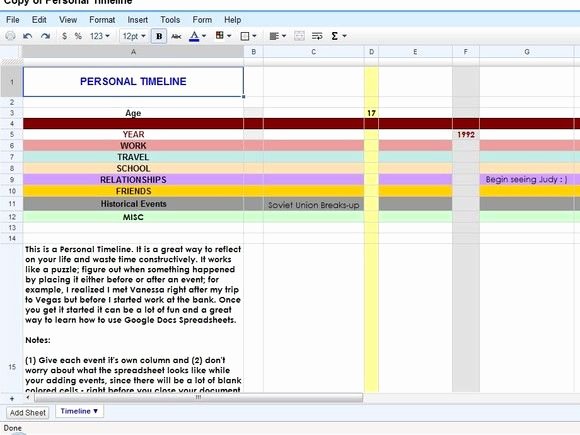Select the WORK label cell

[133, 146]
